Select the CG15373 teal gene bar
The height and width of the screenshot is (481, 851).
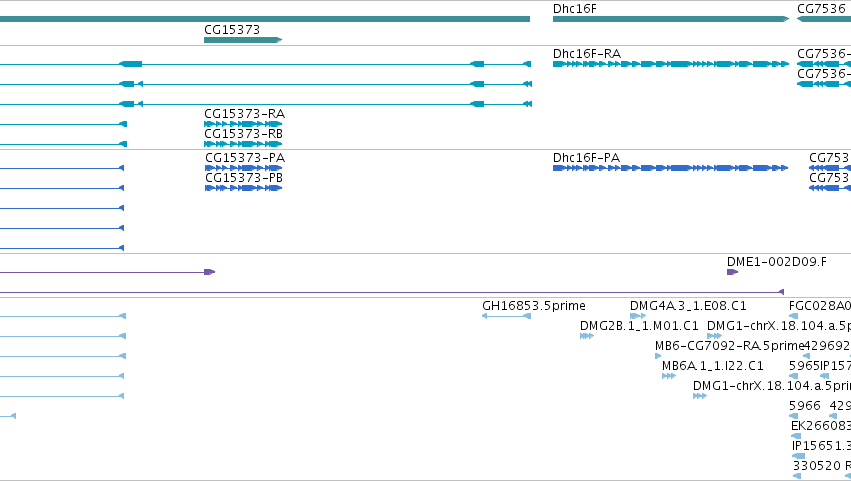pos(243,40)
